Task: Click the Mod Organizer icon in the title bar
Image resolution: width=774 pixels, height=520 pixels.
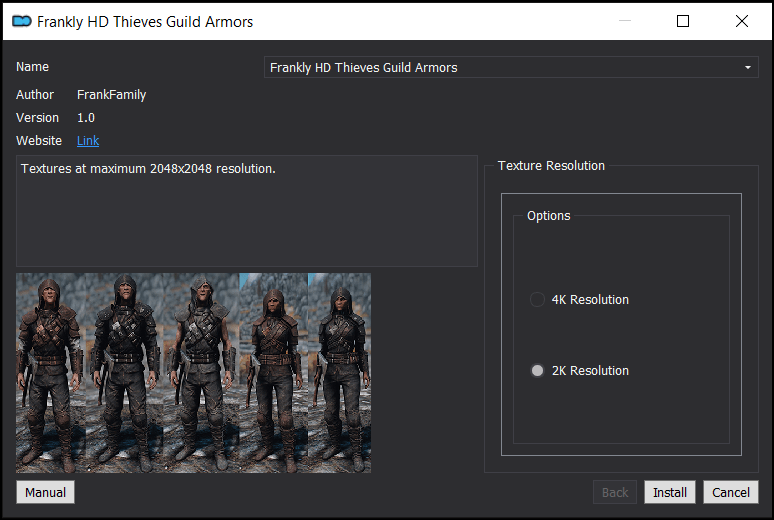Action: tap(22, 21)
